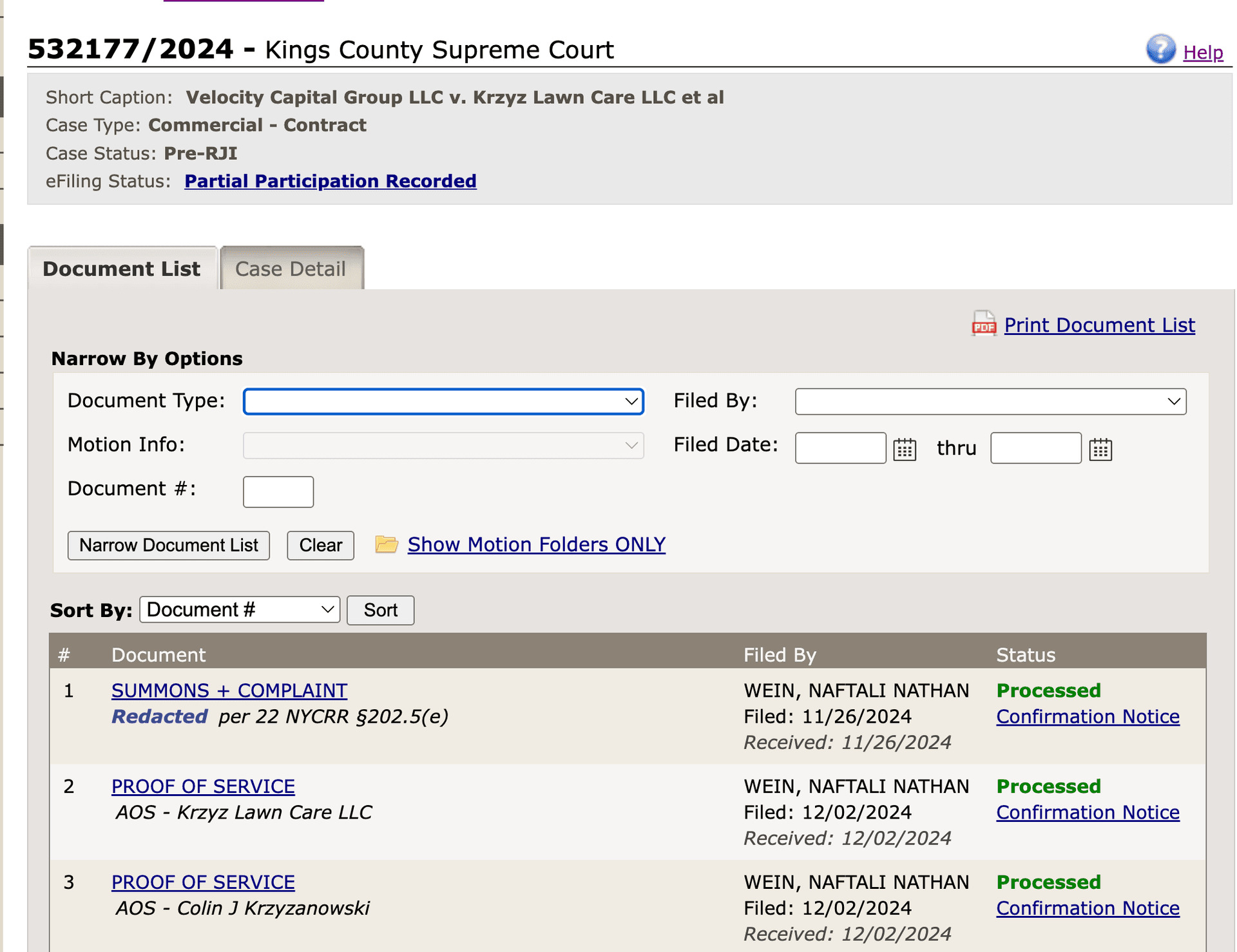View the Confirmation Notice for document 1
The image size is (1237, 952).
point(1088,716)
